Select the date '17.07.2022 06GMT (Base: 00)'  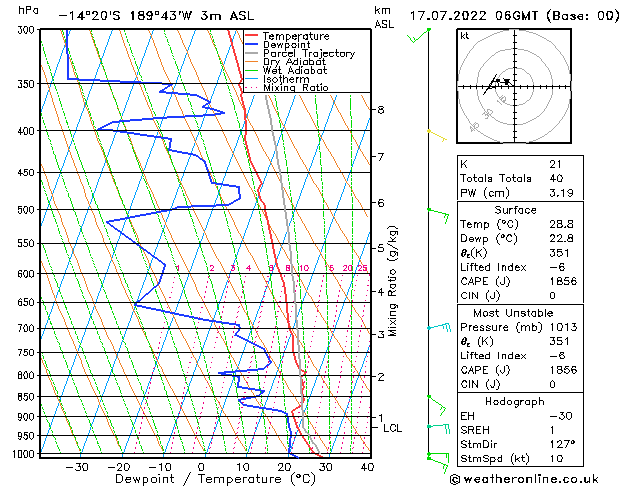coord(515,16)
